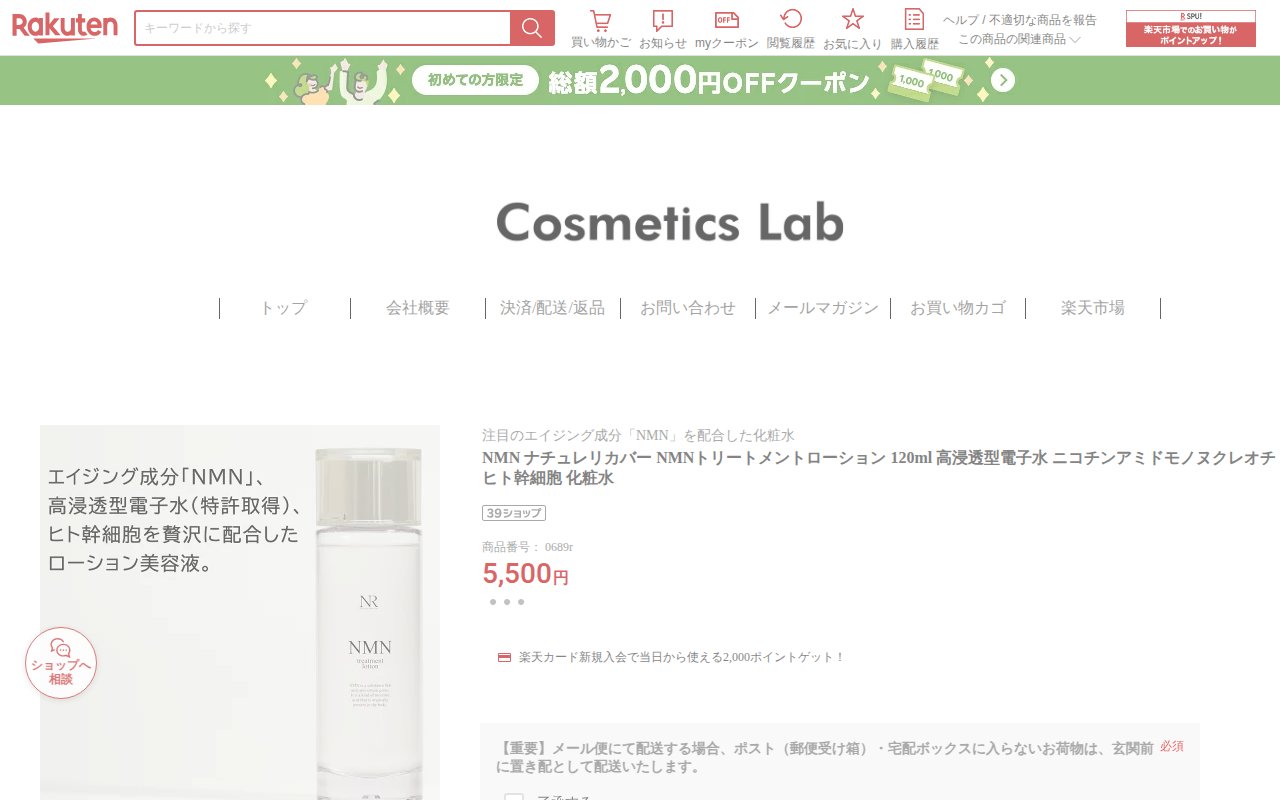Go to お問い合わせ menu item
This screenshot has height=800, width=1280.
pyautogui.click(x=688, y=308)
